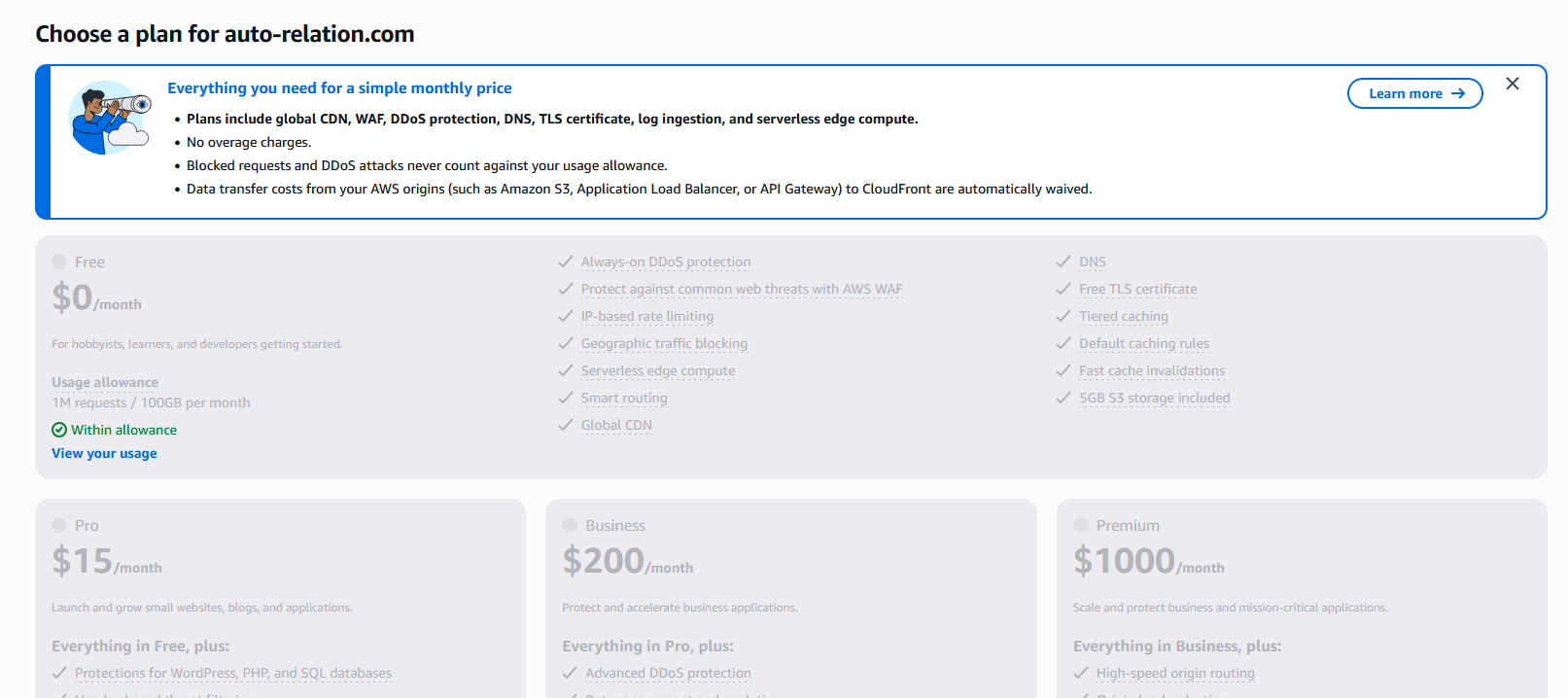
Task: Click the green Within allowance check icon
Action: (59, 430)
